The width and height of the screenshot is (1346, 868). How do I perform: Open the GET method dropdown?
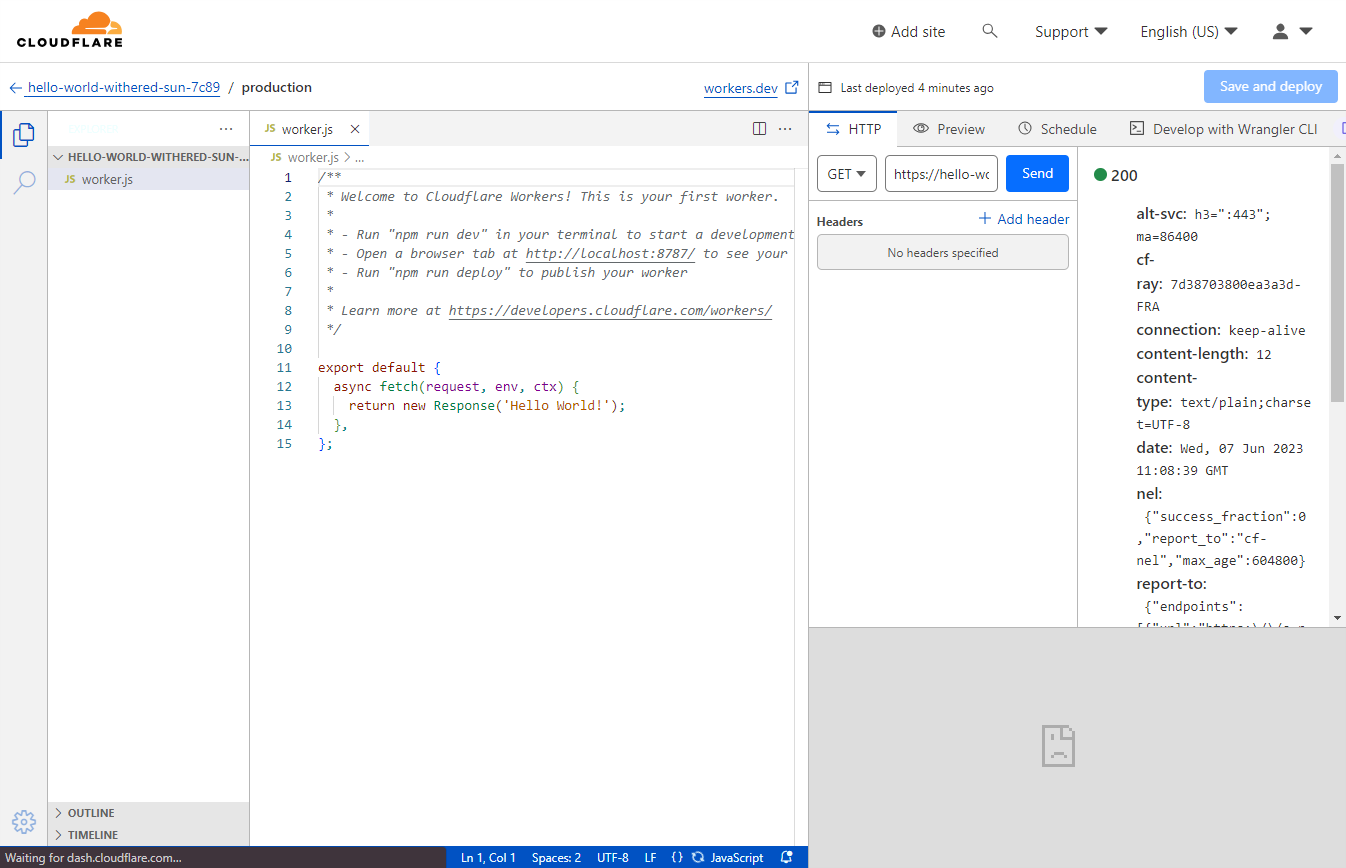(x=847, y=174)
